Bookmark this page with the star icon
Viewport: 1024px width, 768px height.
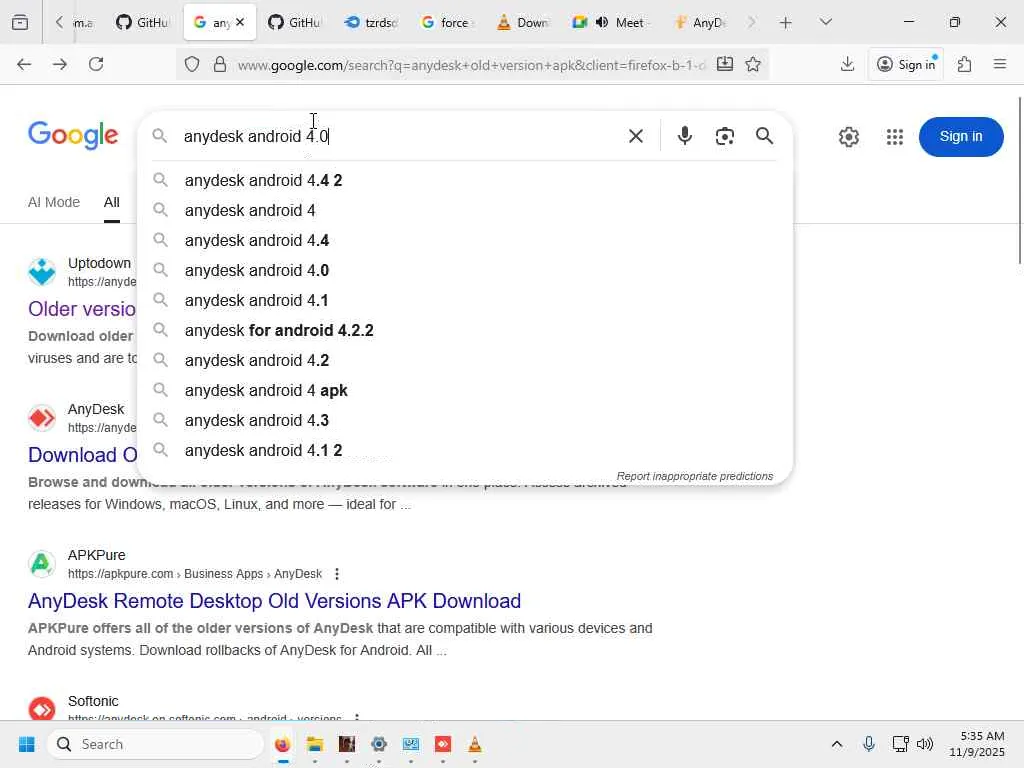[753, 64]
